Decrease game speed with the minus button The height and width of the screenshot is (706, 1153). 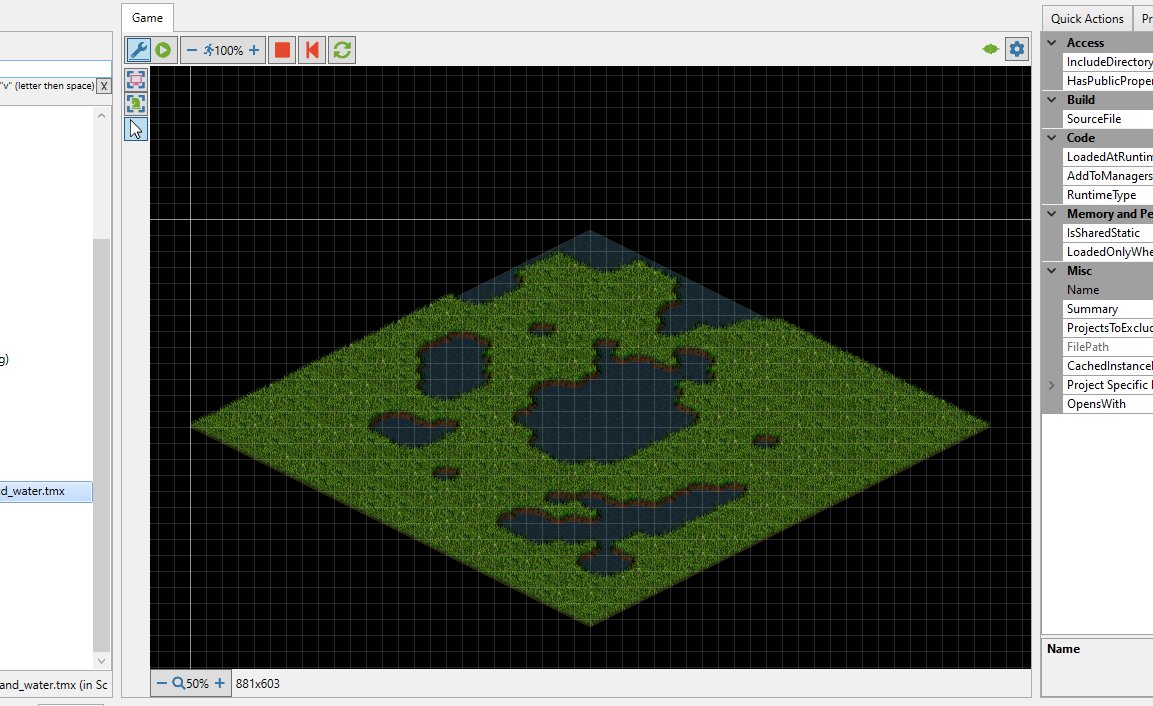click(x=192, y=50)
